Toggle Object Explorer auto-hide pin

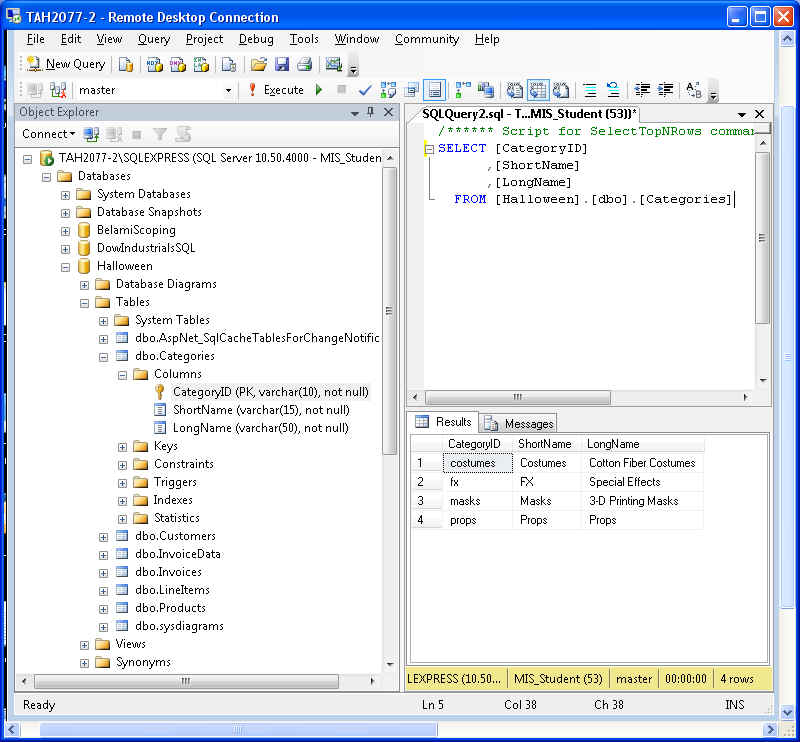click(369, 113)
